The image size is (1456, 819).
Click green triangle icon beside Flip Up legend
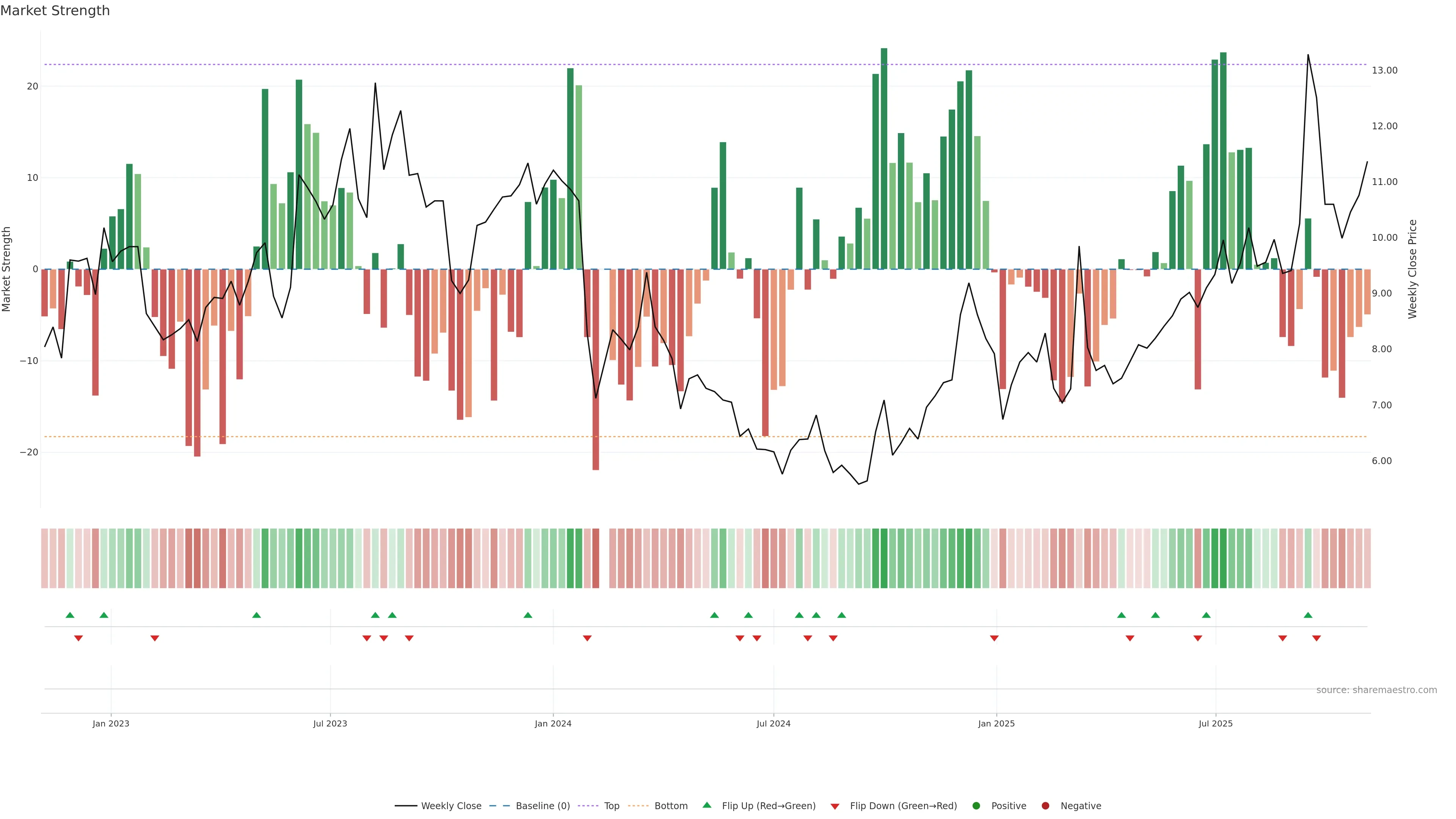click(x=706, y=805)
